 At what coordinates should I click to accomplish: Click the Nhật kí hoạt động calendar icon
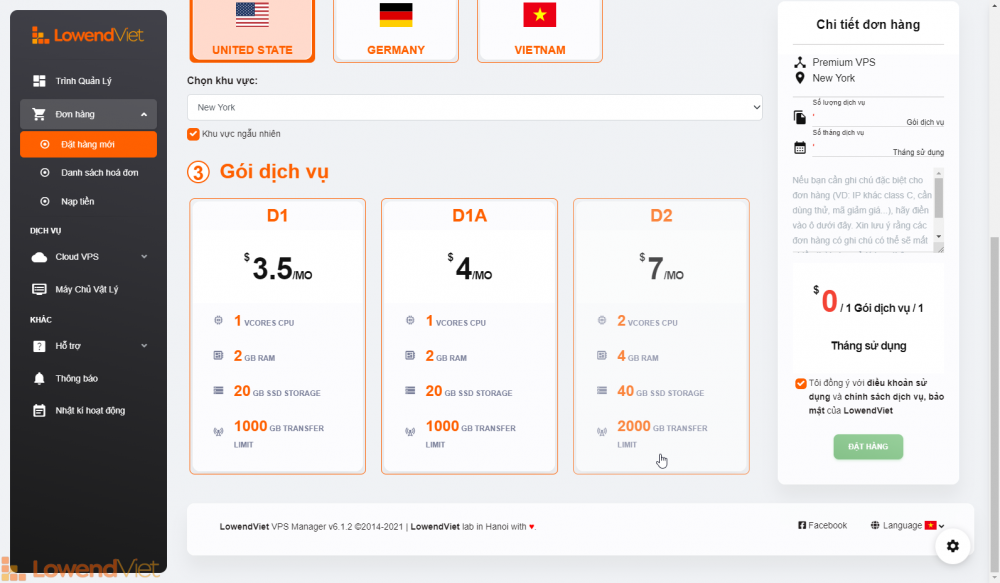coord(39,411)
